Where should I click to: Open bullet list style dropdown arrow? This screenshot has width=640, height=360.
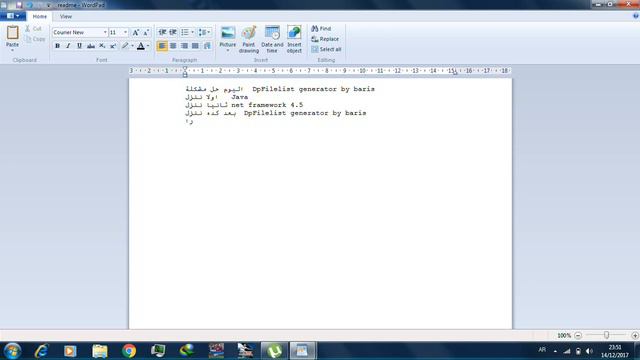(x=193, y=32)
